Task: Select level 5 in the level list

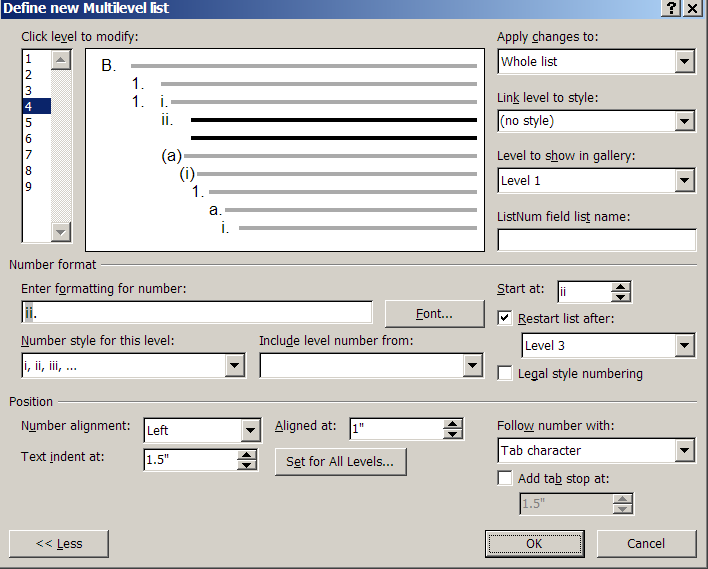Action: 37,122
